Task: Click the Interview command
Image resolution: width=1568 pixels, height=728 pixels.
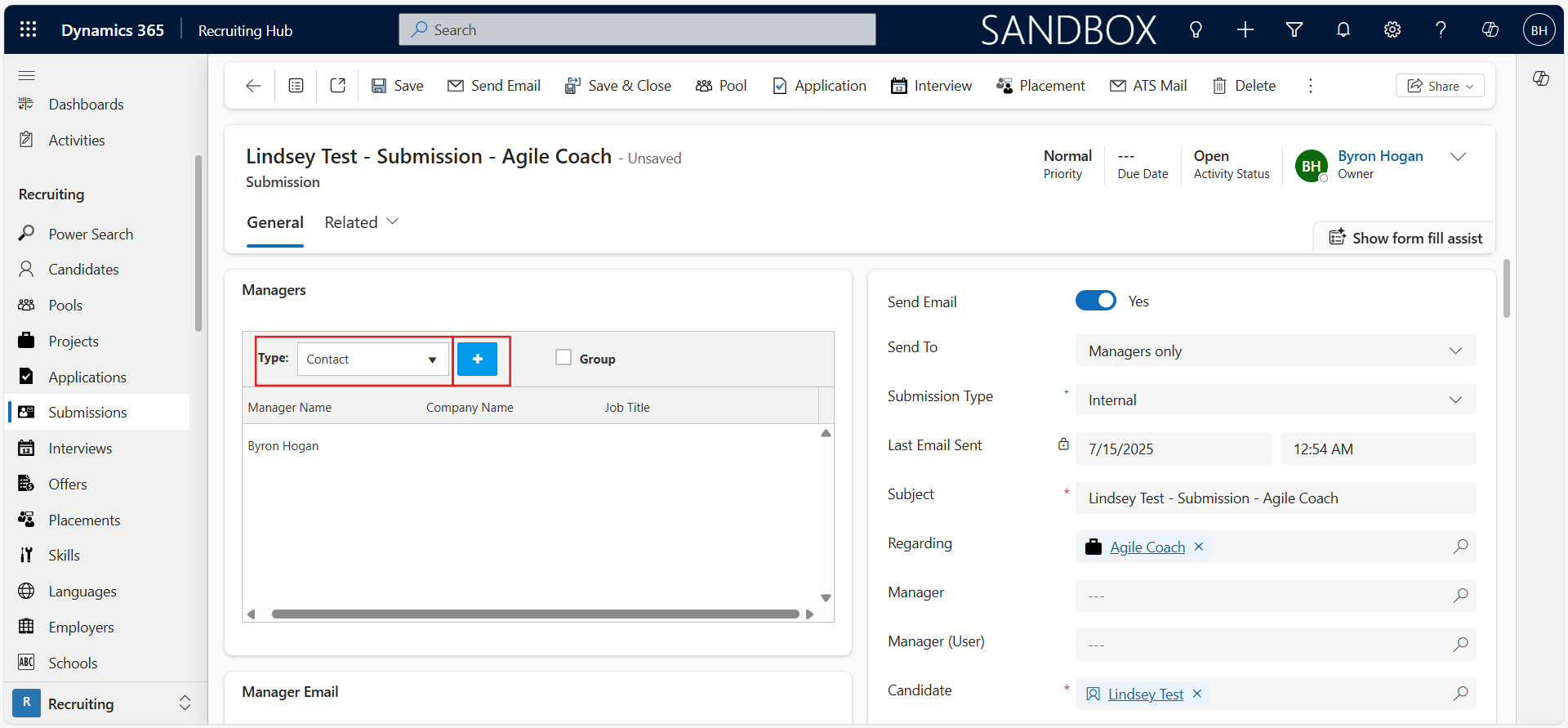Action: tap(931, 86)
